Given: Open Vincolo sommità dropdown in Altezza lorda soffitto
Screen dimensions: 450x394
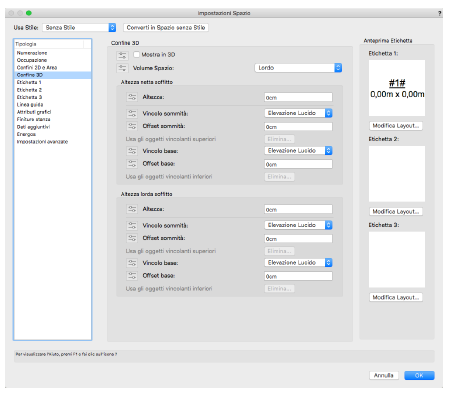Looking at the screenshot, I should tap(298, 225).
